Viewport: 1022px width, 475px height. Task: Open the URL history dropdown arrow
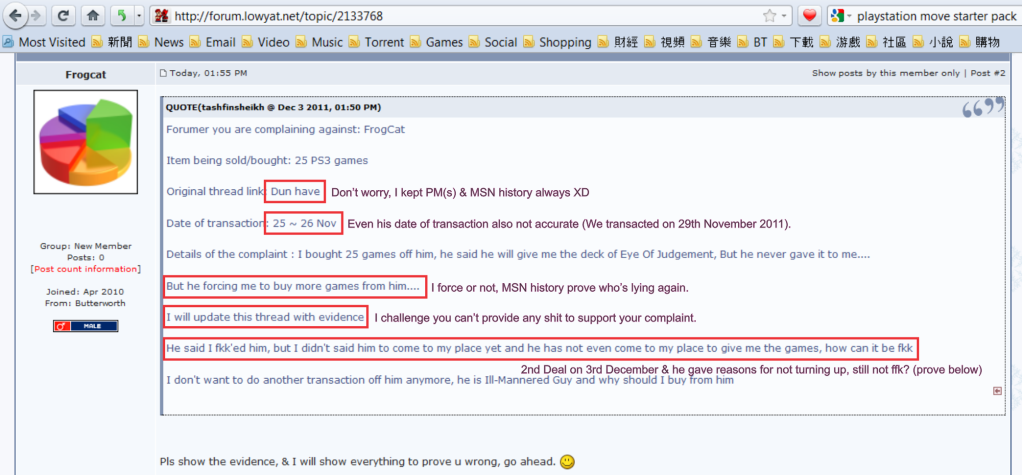(x=783, y=16)
